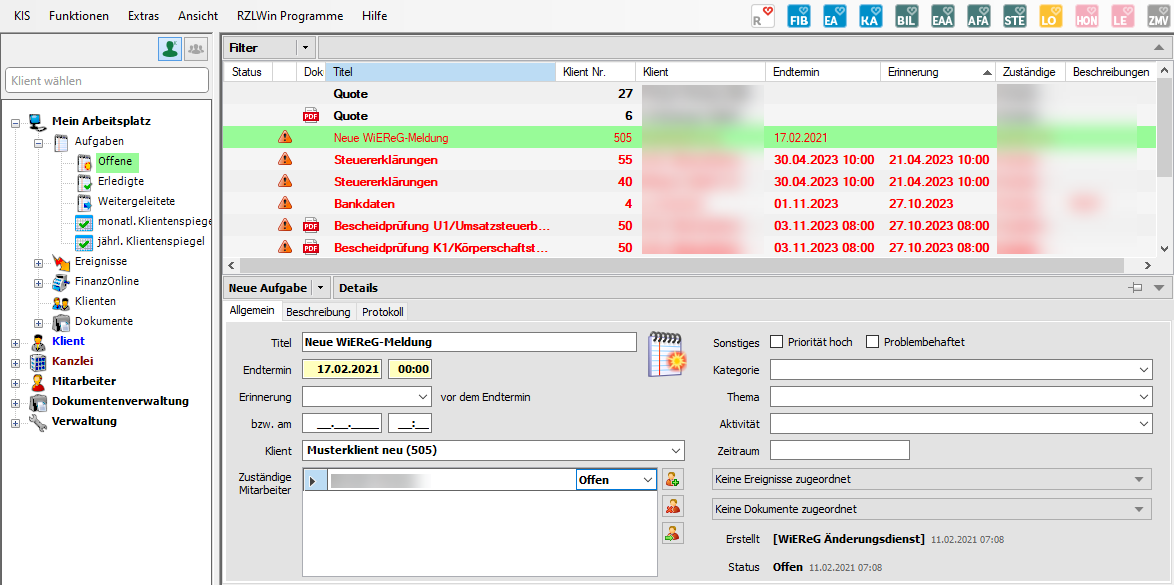Expand the Kanzlei tree node
The height and width of the screenshot is (585, 1174).
[x=15, y=362]
